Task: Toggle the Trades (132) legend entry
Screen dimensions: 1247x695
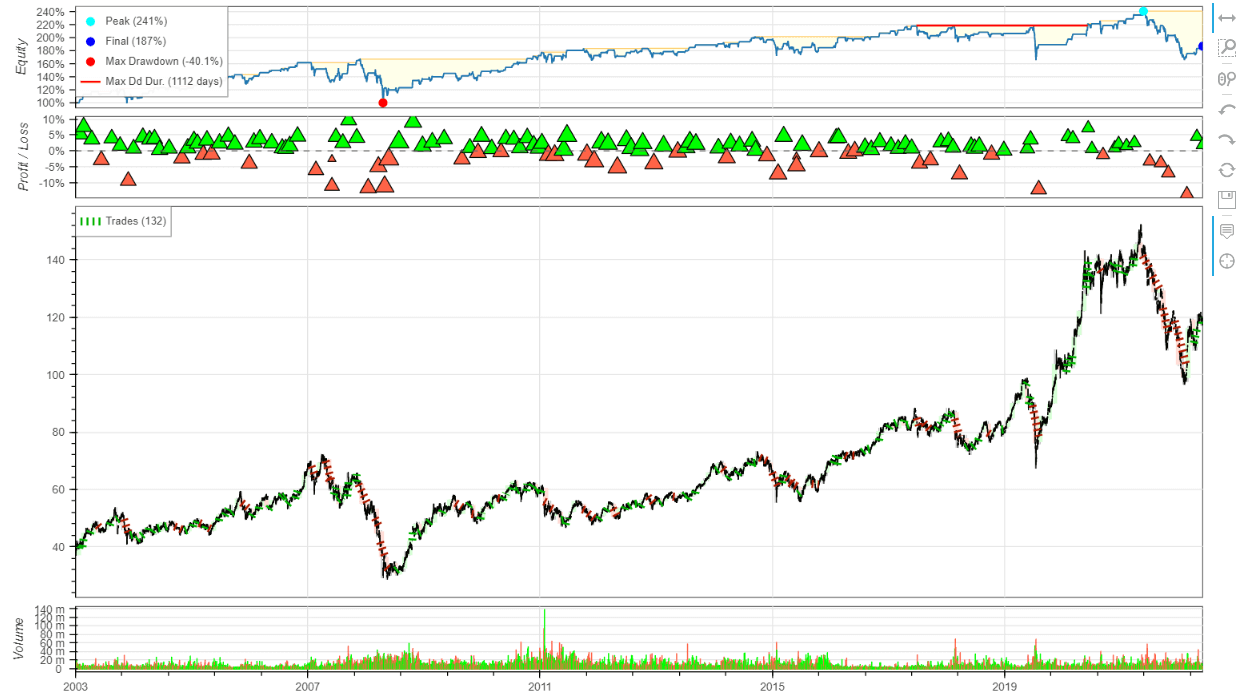Action: [x=124, y=221]
